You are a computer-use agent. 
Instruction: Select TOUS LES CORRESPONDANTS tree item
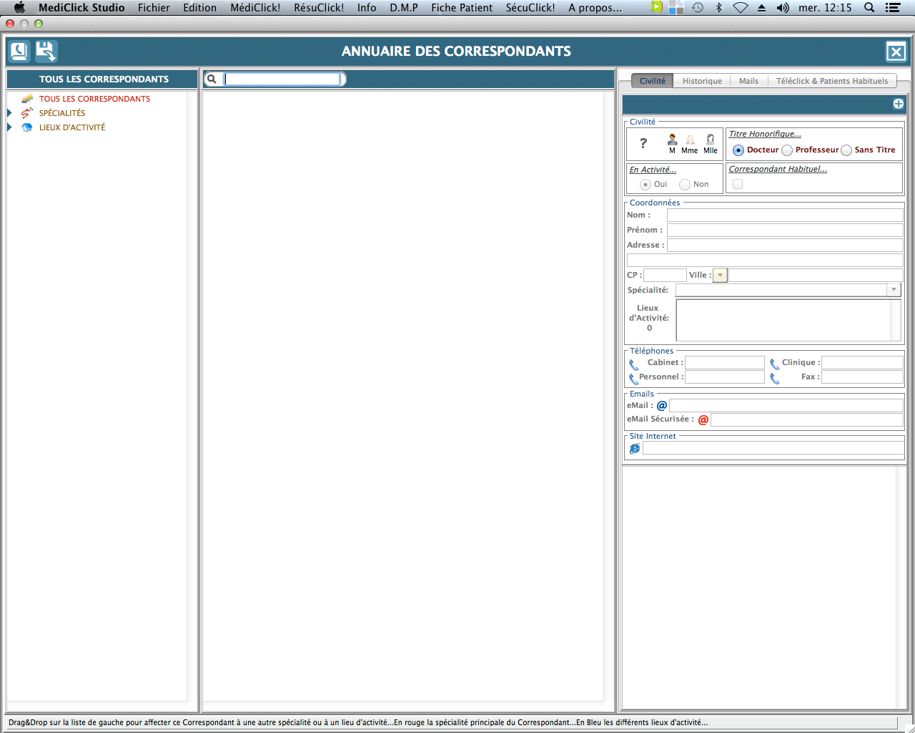click(94, 99)
